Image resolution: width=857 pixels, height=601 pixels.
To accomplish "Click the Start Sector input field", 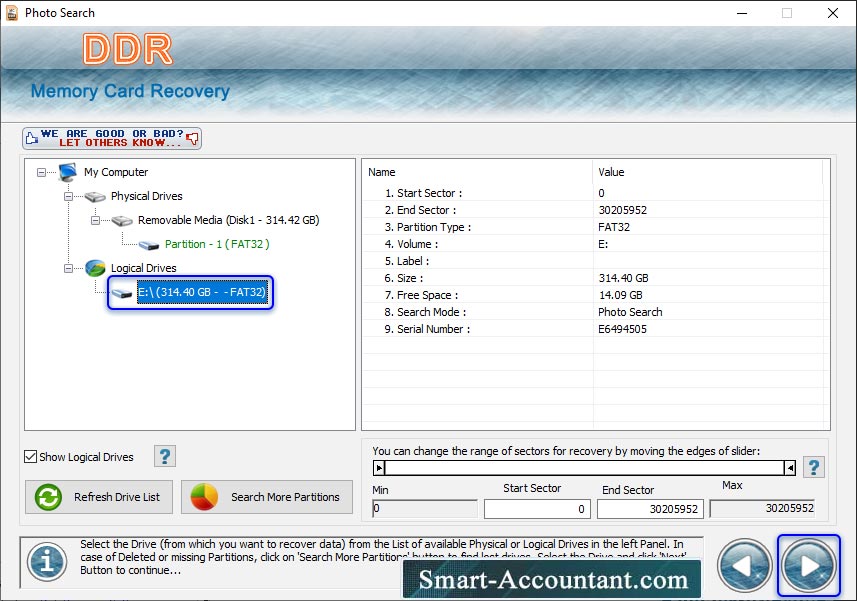I will pos(537,509).
